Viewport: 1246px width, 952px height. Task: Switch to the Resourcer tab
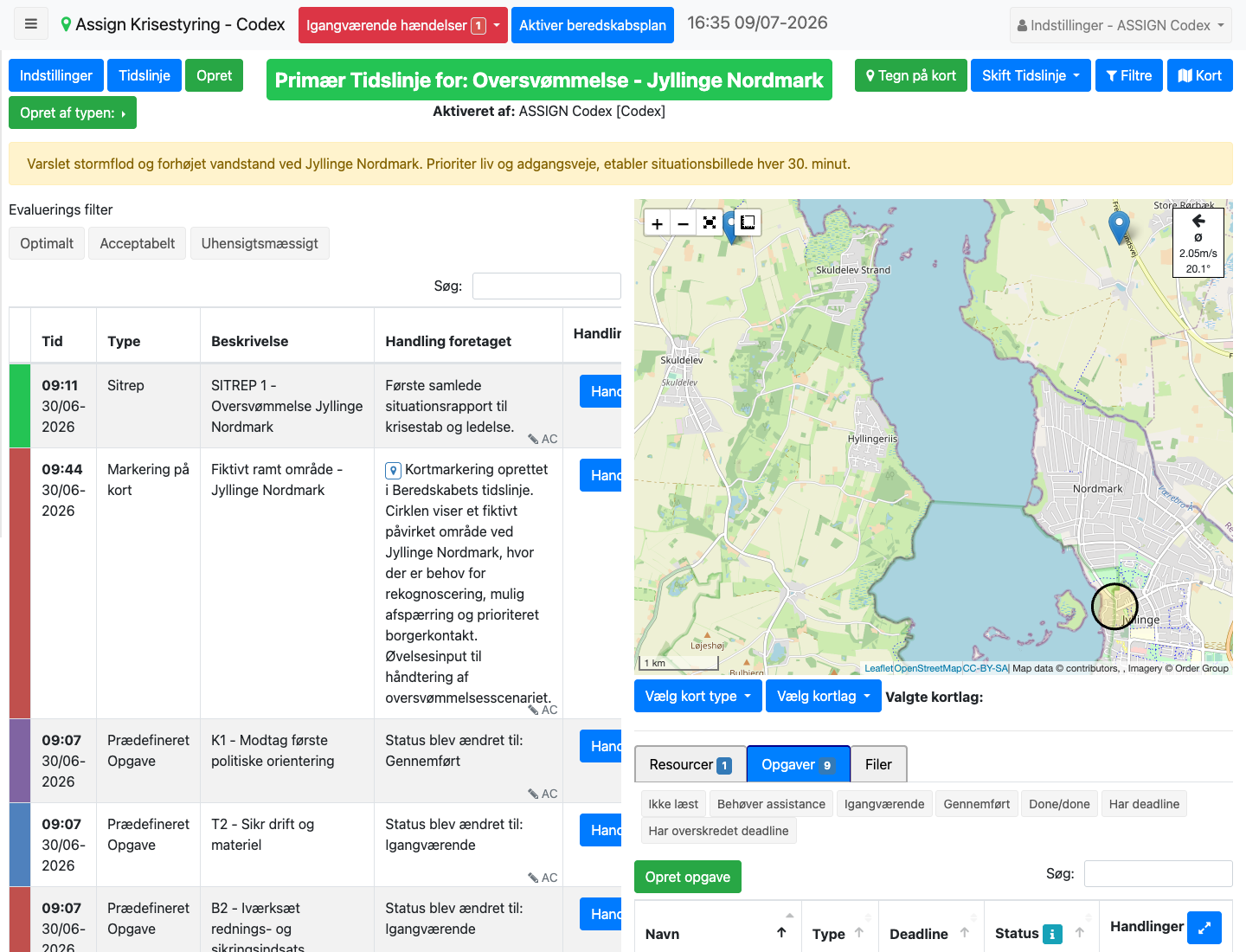pyautogui.click(x=690, y=764)
